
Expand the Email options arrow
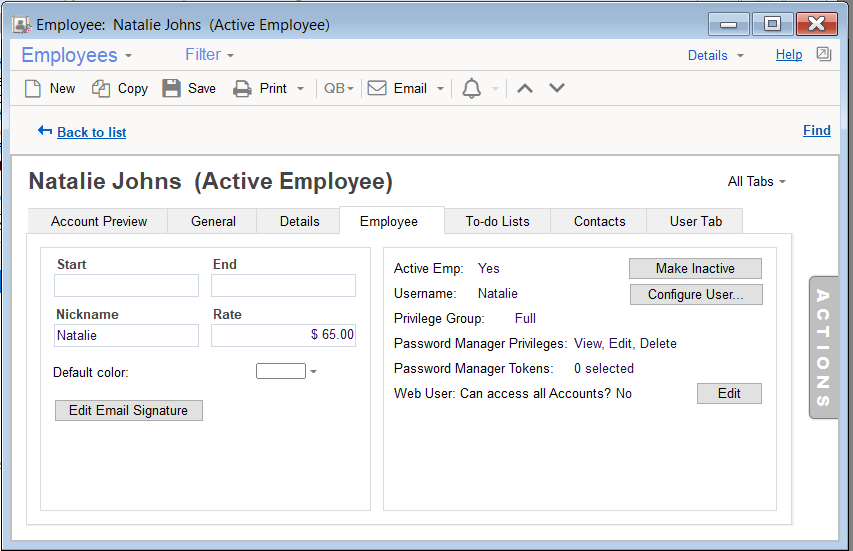[x=441, y=89]
